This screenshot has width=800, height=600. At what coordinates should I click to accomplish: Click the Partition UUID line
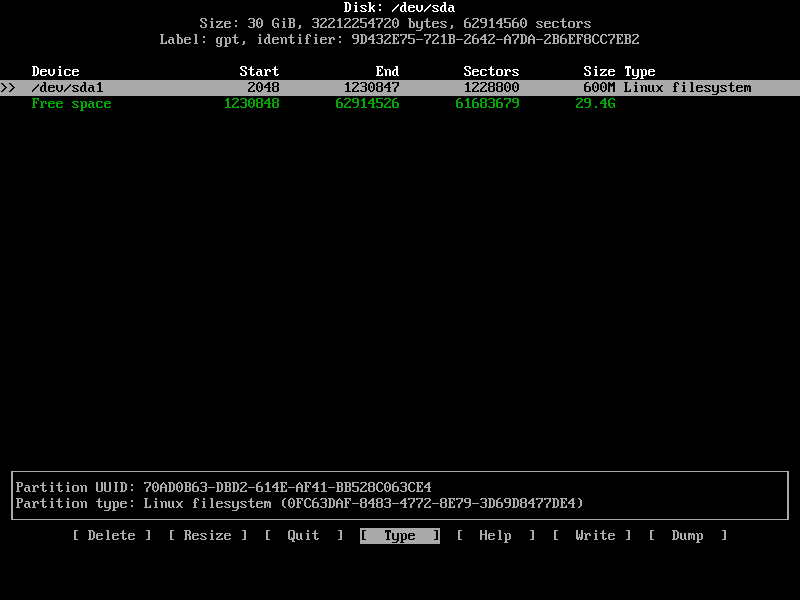coord(223,487)
